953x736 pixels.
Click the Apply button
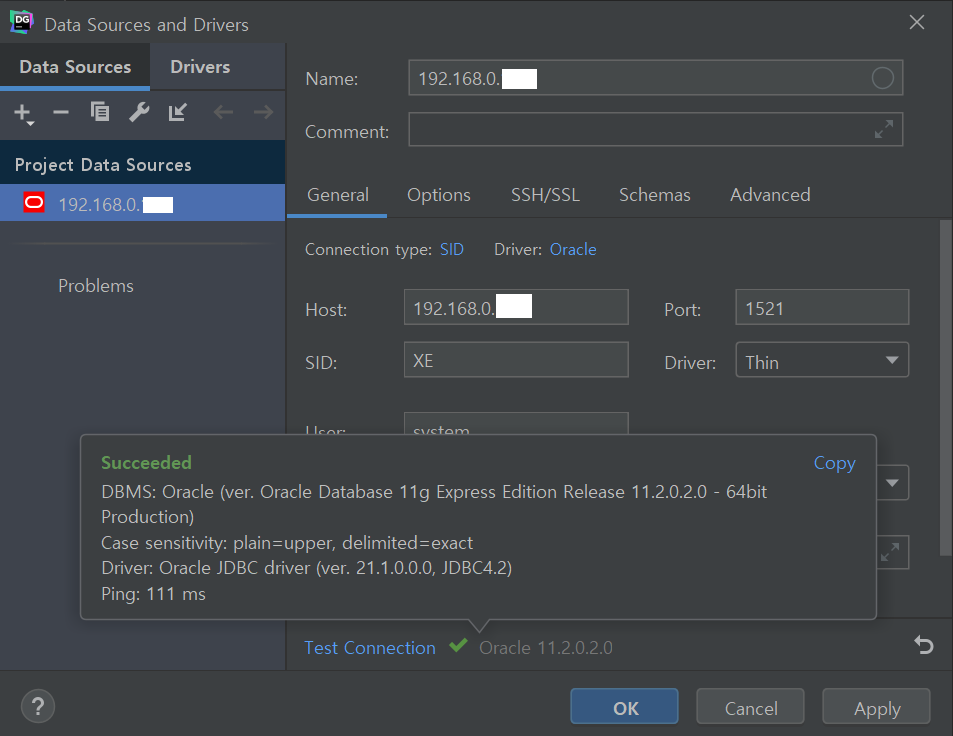[876, 706]
